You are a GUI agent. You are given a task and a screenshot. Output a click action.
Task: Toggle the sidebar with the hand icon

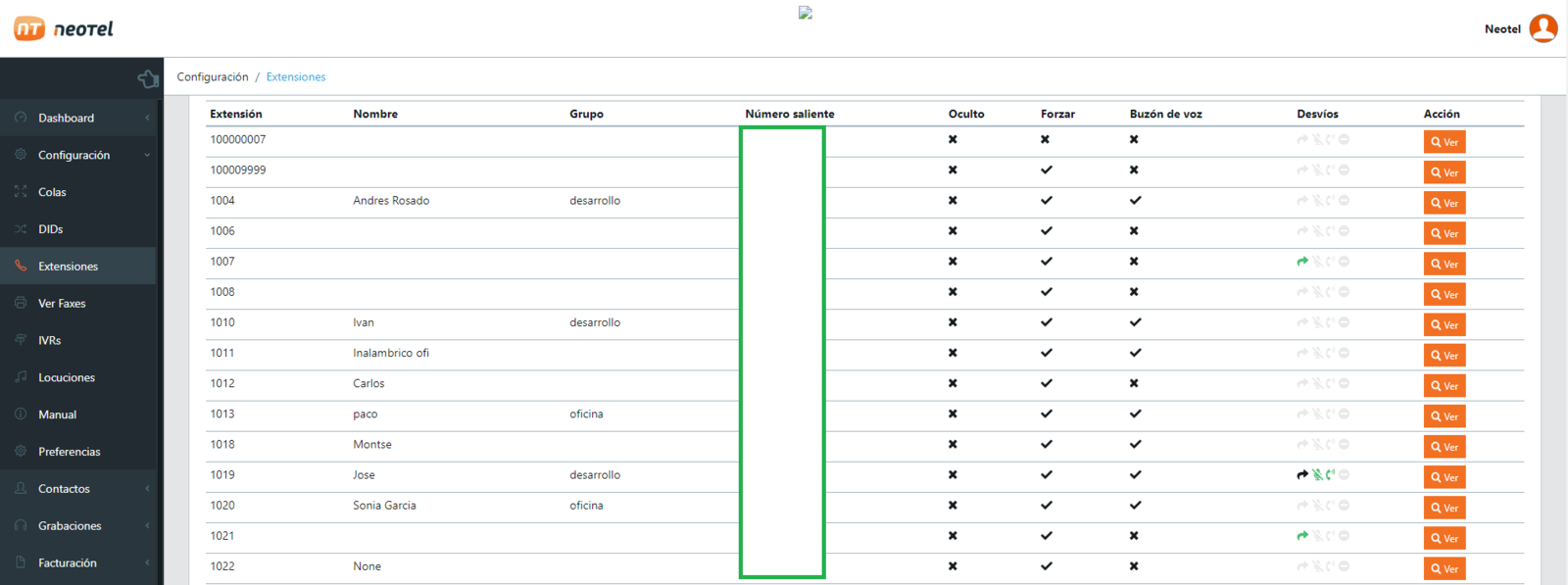148,78
